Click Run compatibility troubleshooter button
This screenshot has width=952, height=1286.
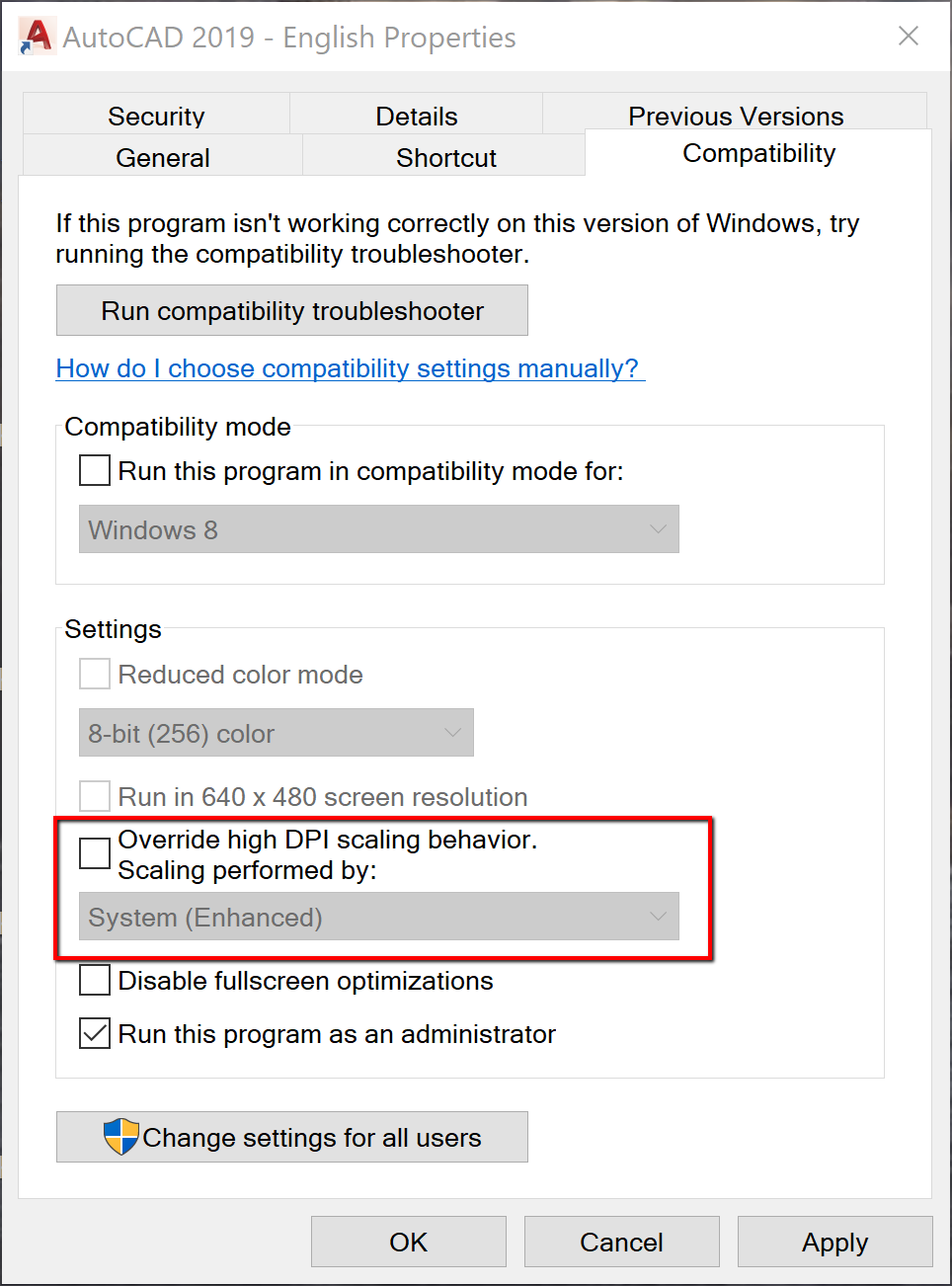291,311
